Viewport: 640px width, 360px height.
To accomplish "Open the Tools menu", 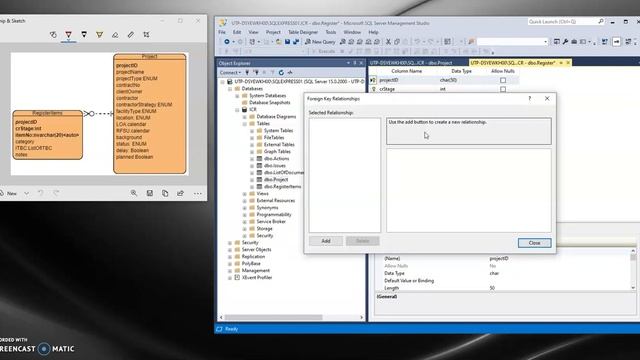I will coord(331,32).
